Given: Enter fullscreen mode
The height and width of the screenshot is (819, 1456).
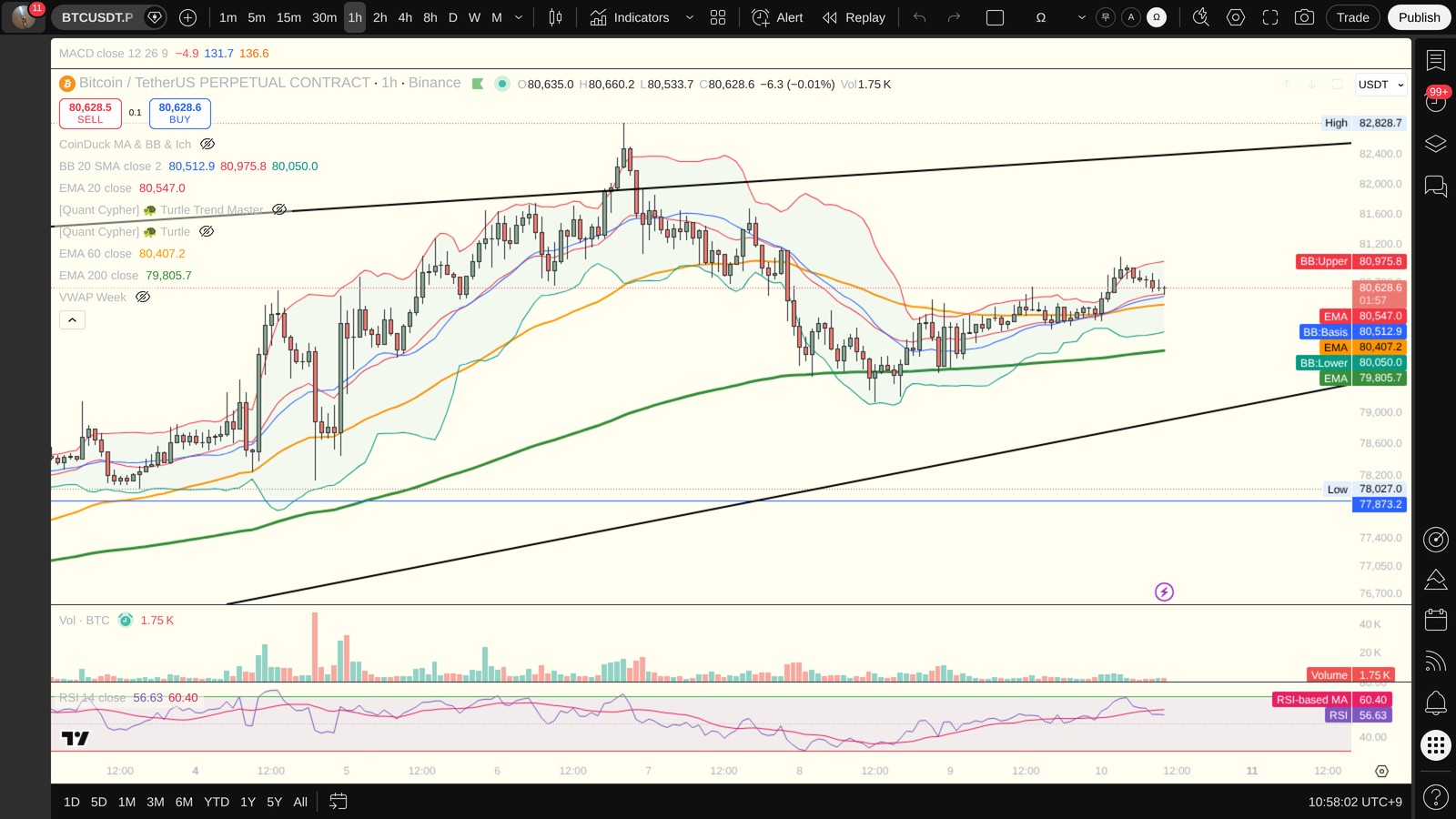Looking at the screenshot, I should click(x=1270, y=17).
